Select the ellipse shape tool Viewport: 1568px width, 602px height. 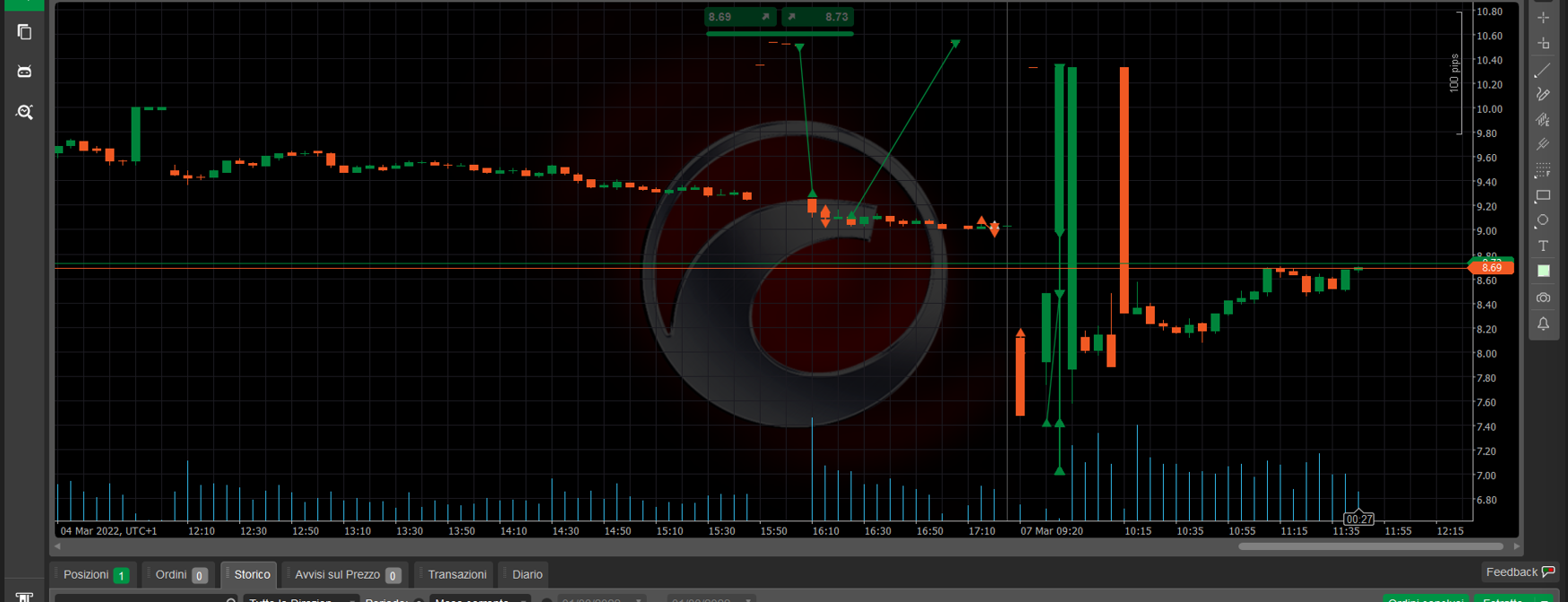[x=1543, y=220]
